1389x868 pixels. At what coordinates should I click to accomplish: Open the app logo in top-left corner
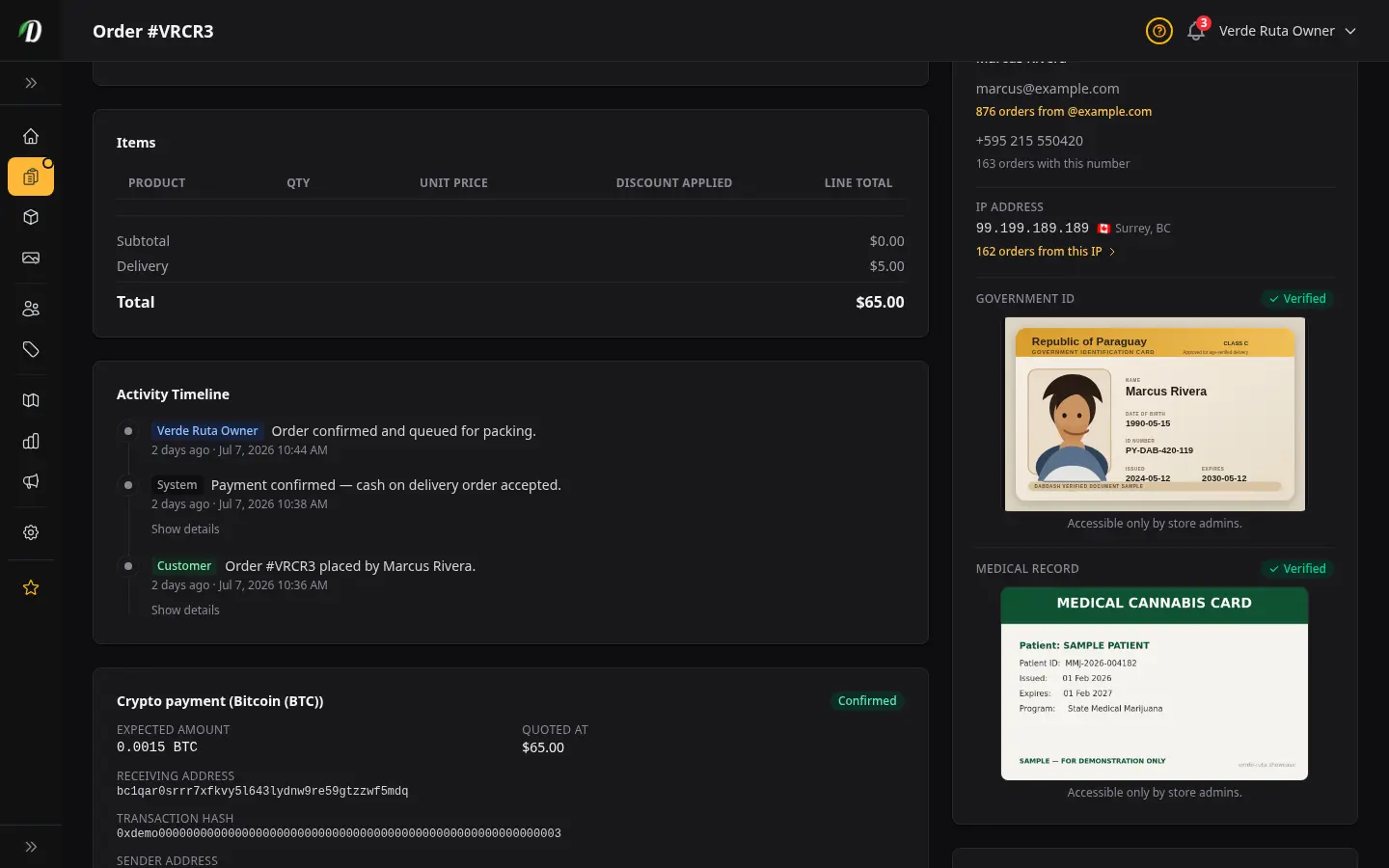point(31,31)
